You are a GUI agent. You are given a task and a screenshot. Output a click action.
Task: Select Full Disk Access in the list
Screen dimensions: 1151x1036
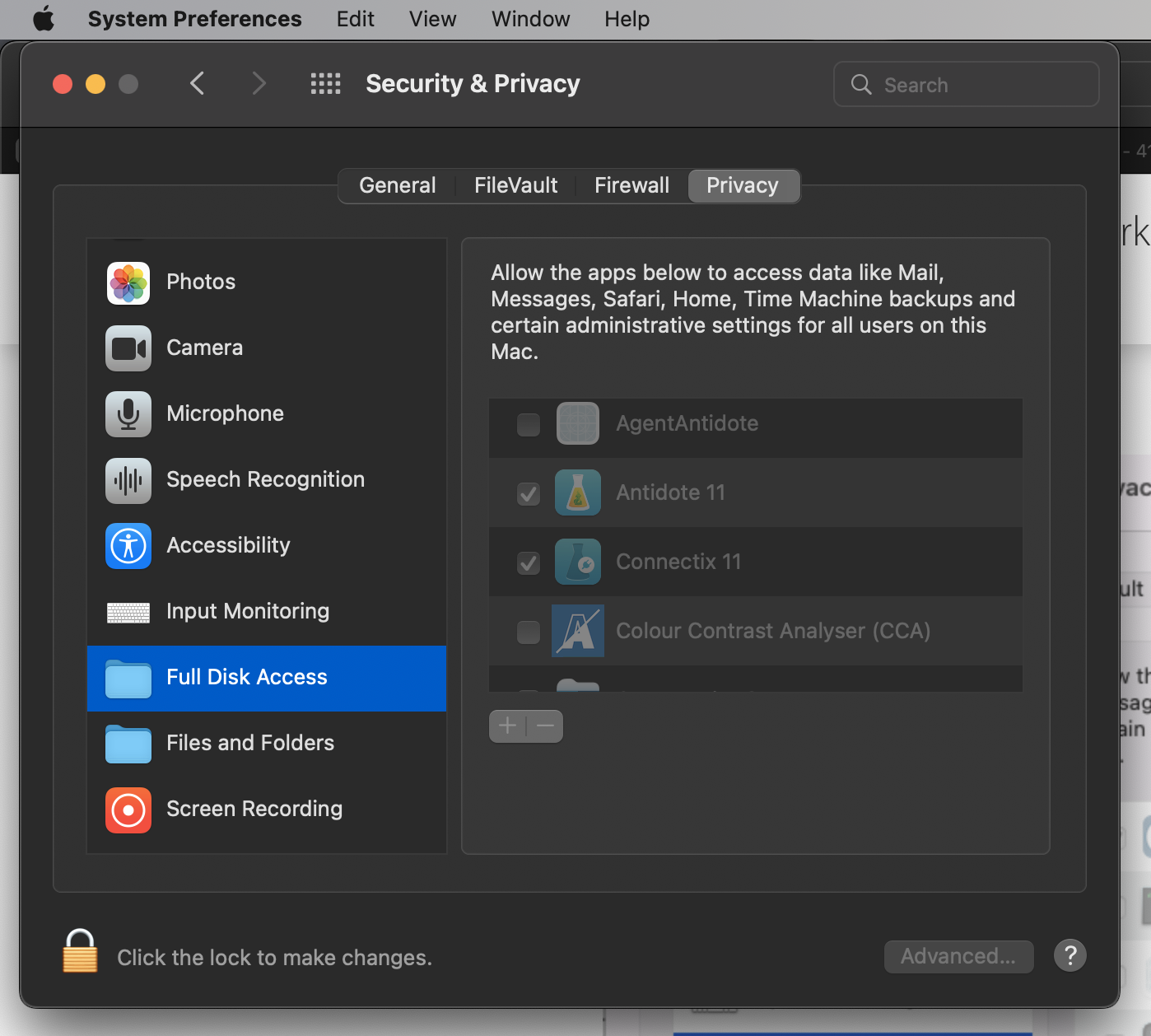tap(267, 679)
